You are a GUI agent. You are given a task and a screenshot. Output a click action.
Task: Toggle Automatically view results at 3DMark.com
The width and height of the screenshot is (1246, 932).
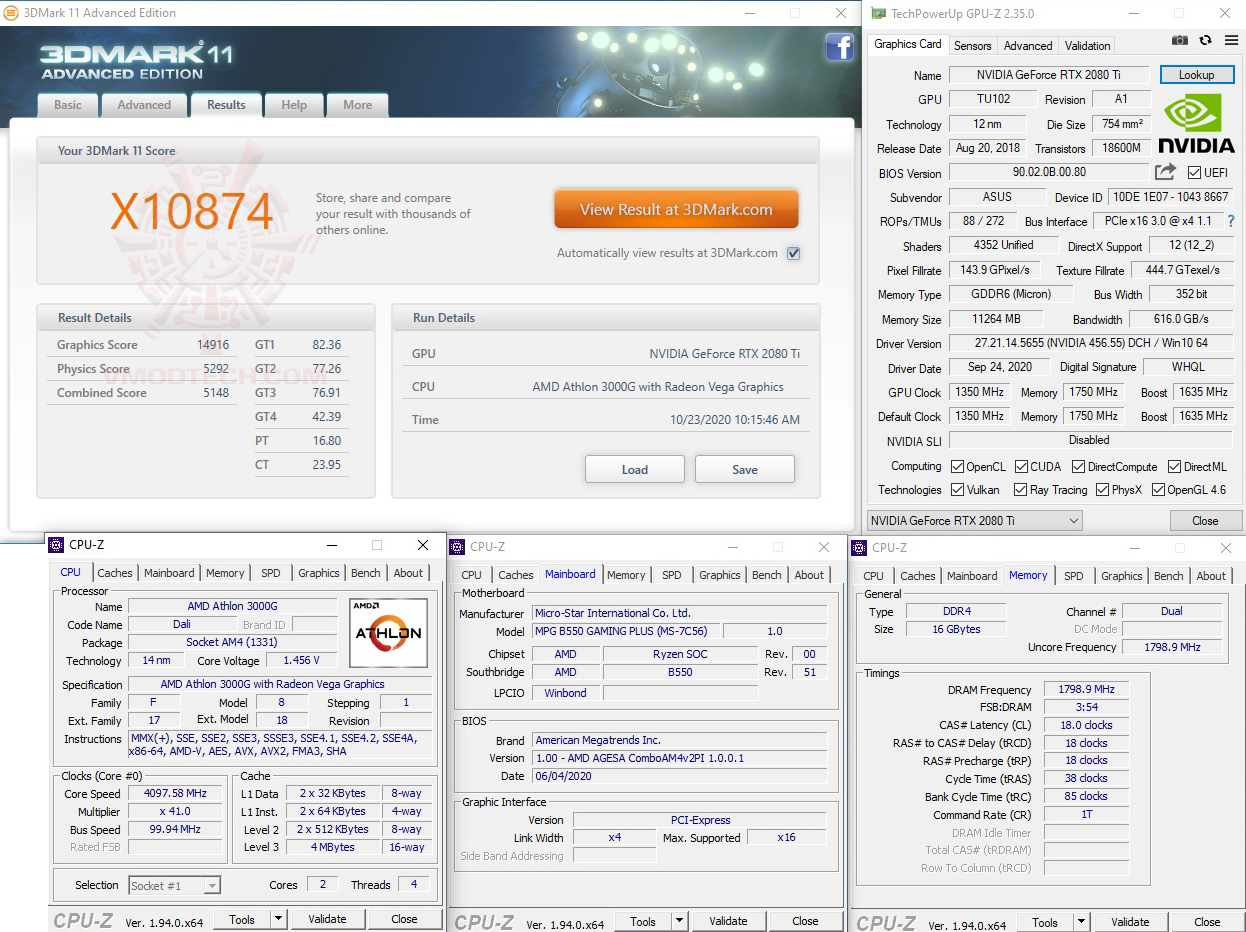coord(793,253)
